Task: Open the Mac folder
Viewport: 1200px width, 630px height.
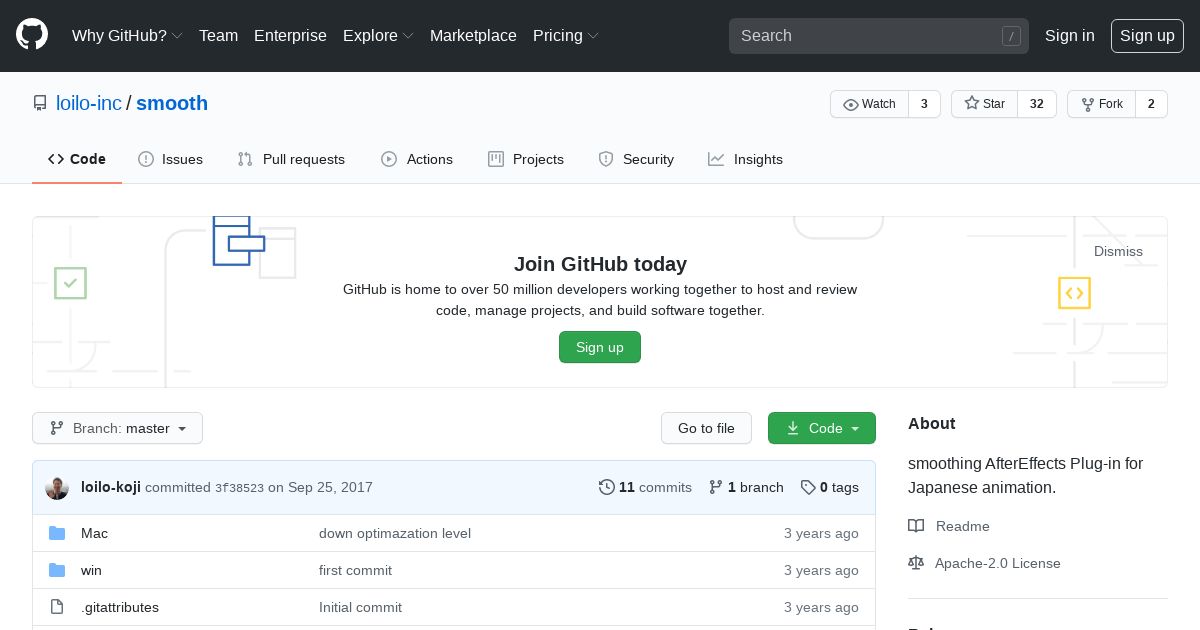Action: [94, 533]
